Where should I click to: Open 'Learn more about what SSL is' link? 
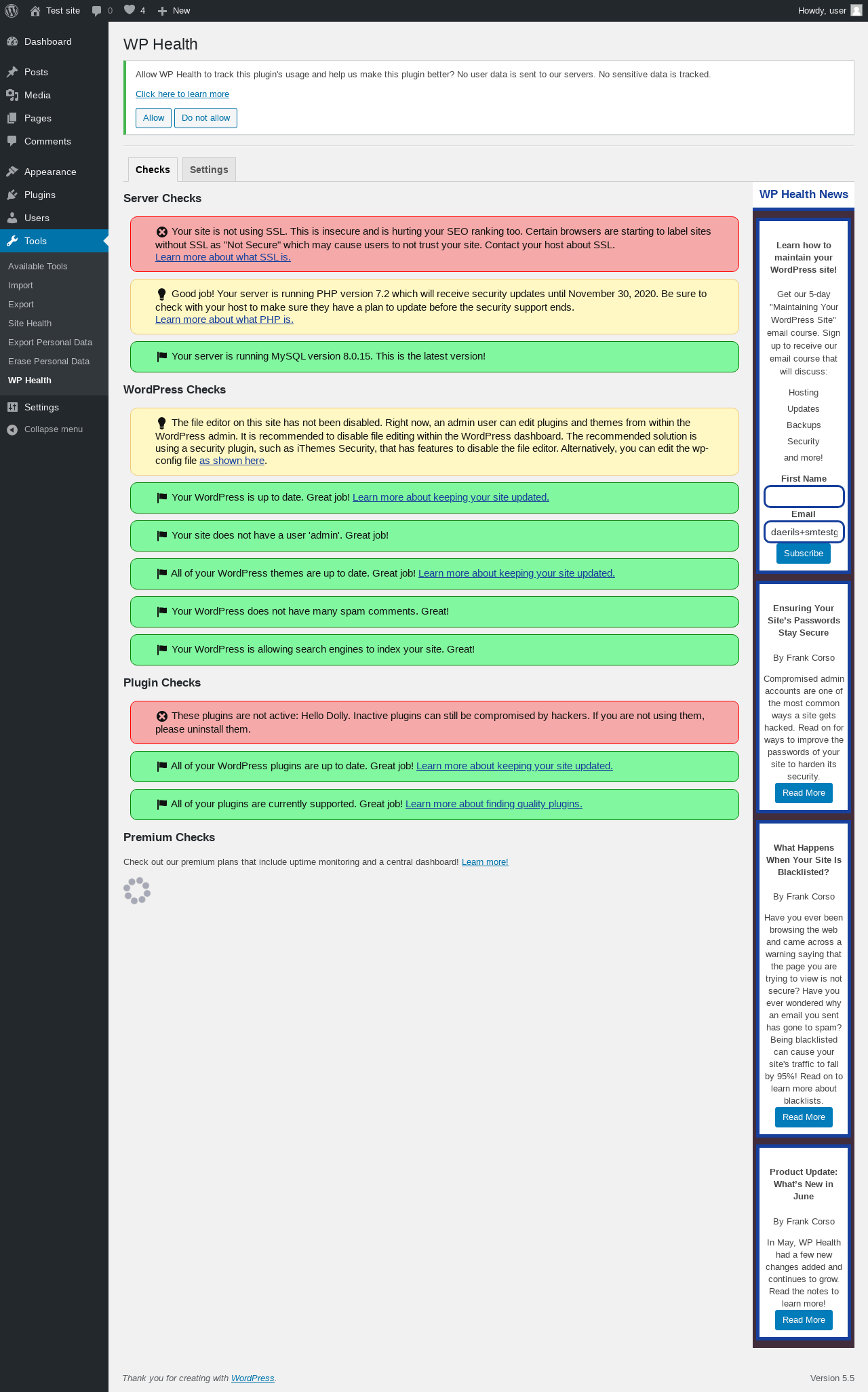click(223, 257)
